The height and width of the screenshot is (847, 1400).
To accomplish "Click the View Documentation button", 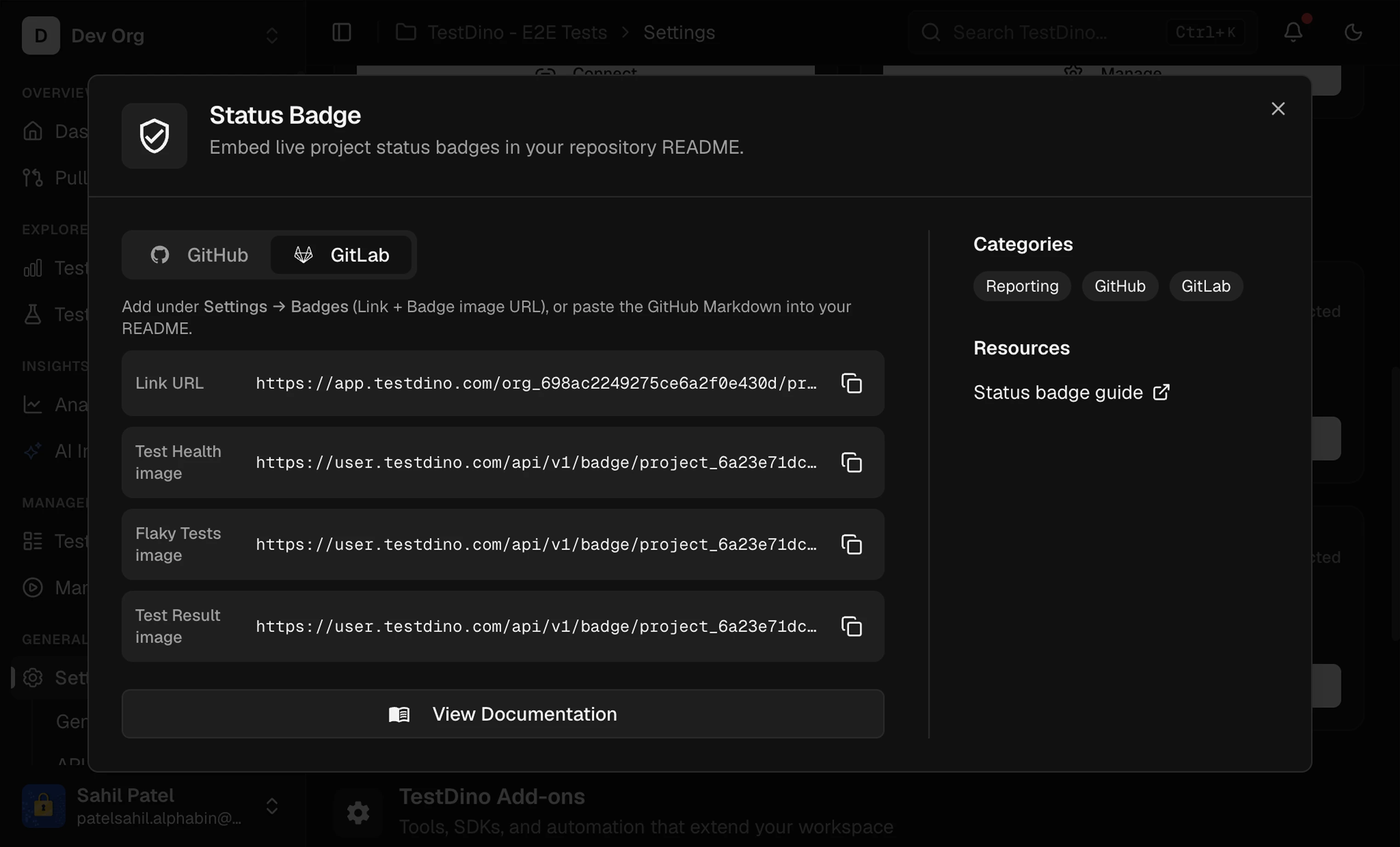I will pyautogui.click(x=503, y=713).
